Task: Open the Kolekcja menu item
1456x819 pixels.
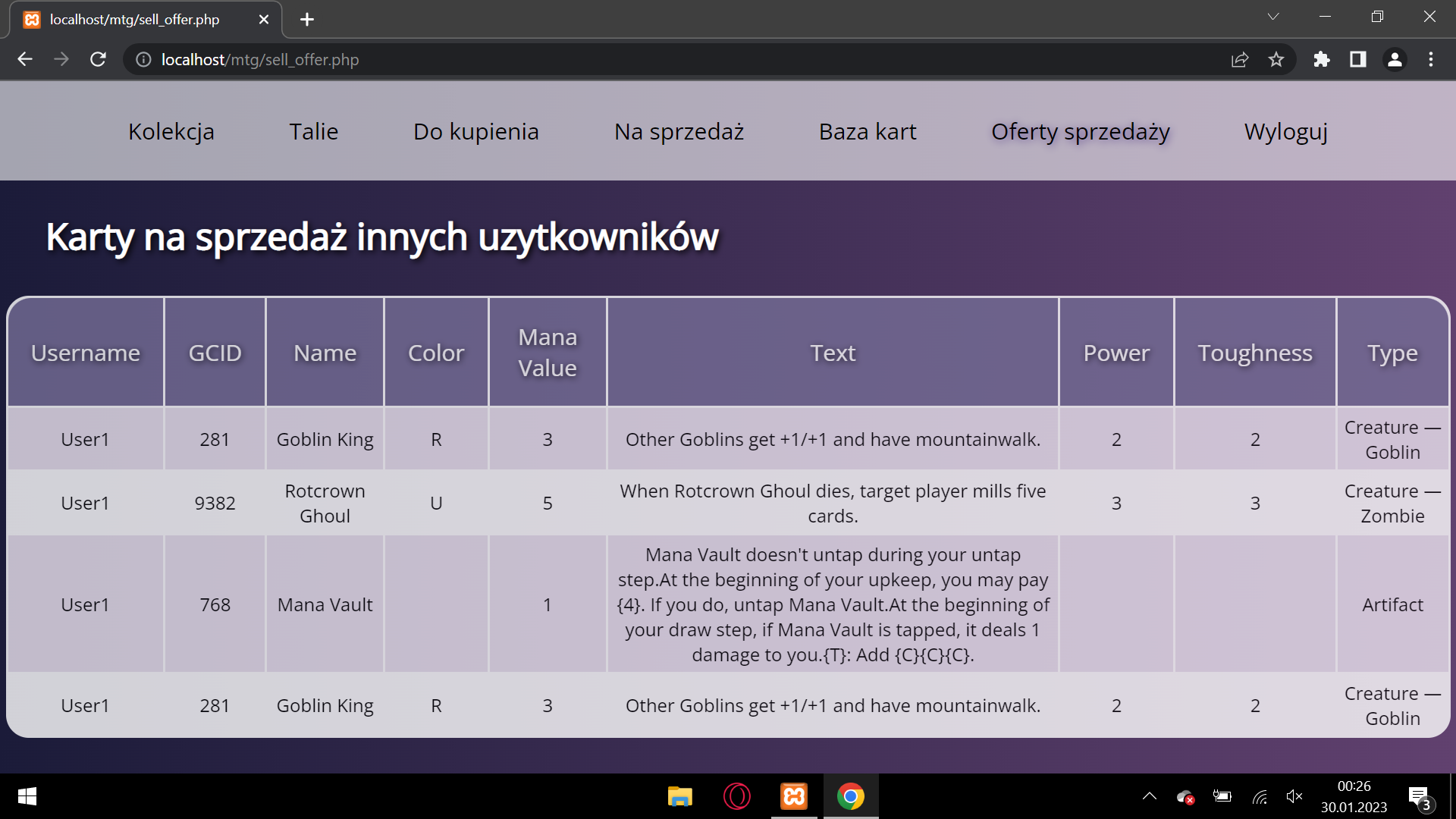Action: point(171,131)
